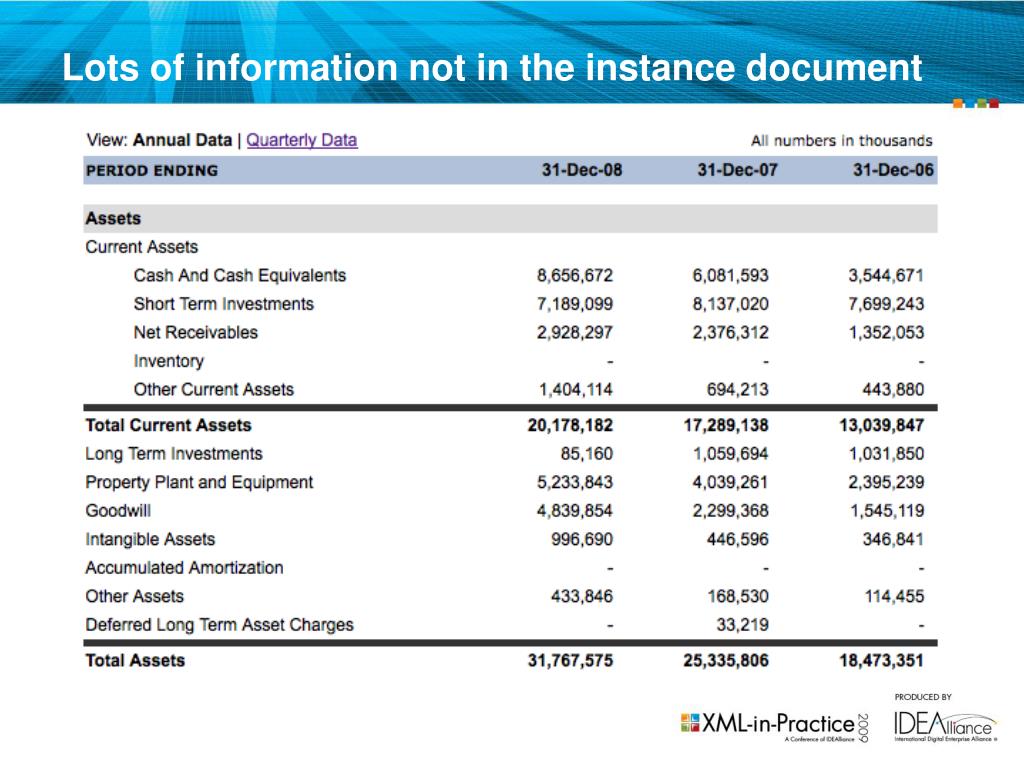Click the 31-Dec-07 column header
Viewport: 1024px width, 768px height.
(x=737, y=170)
